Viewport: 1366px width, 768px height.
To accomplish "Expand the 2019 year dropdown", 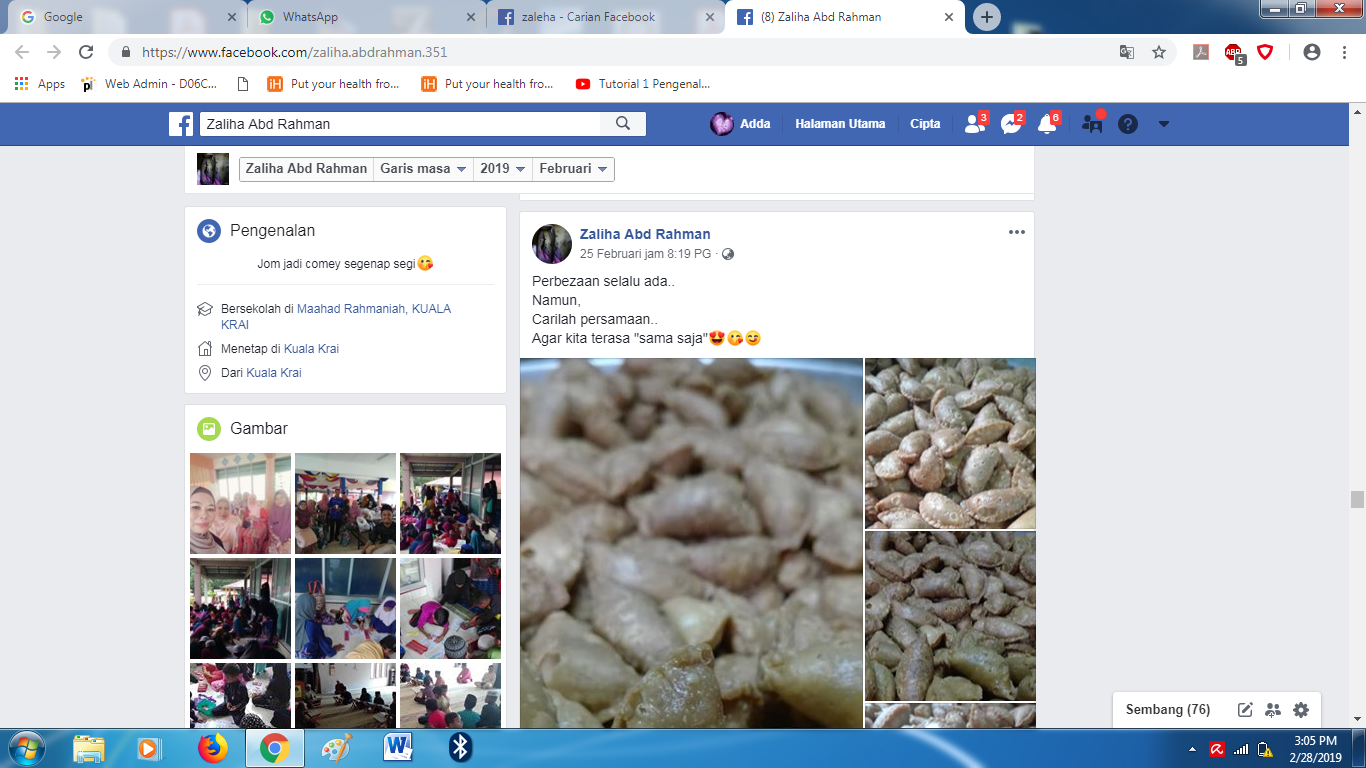I will 502,169.
